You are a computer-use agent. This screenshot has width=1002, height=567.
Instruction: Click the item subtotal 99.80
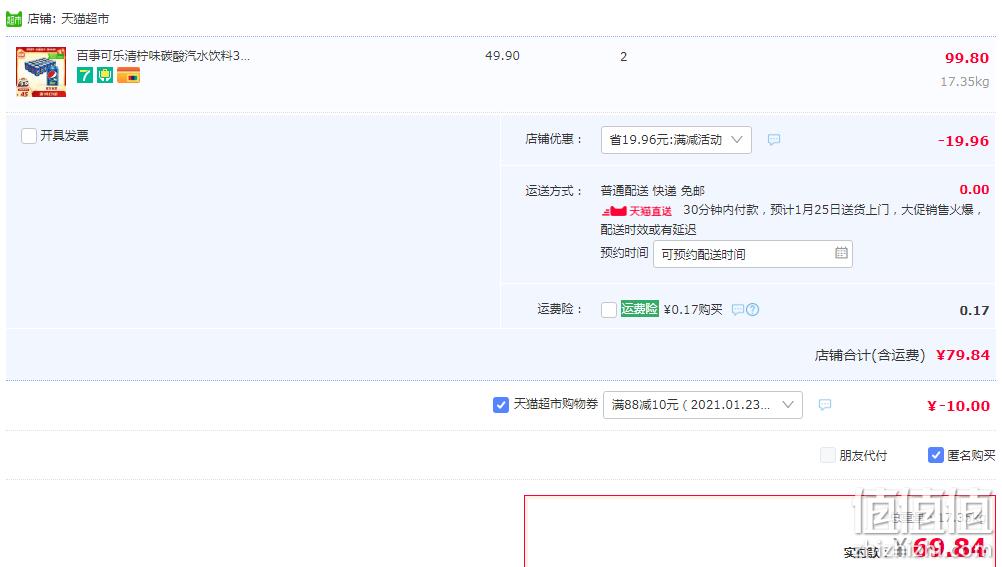pos(967,58)
